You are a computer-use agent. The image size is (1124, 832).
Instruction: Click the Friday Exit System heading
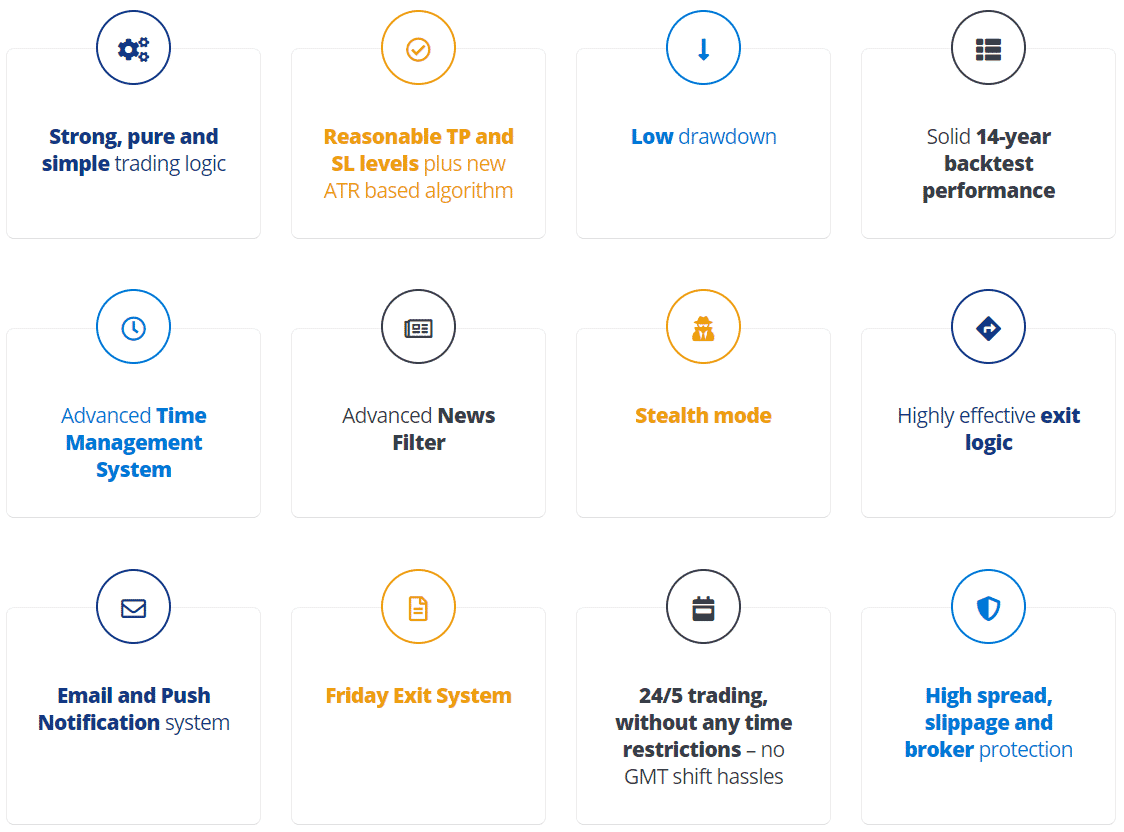[x=418, y=695]
